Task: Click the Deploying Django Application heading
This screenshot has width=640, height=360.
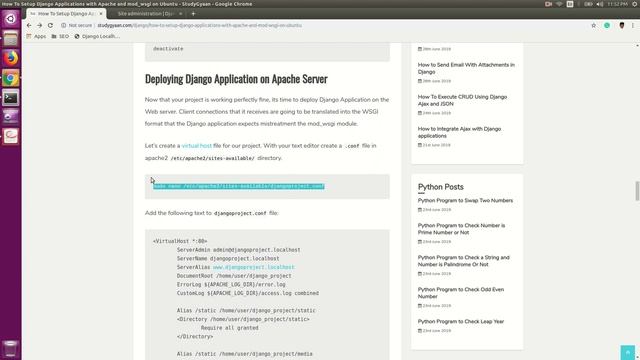Action: point(236,79)
